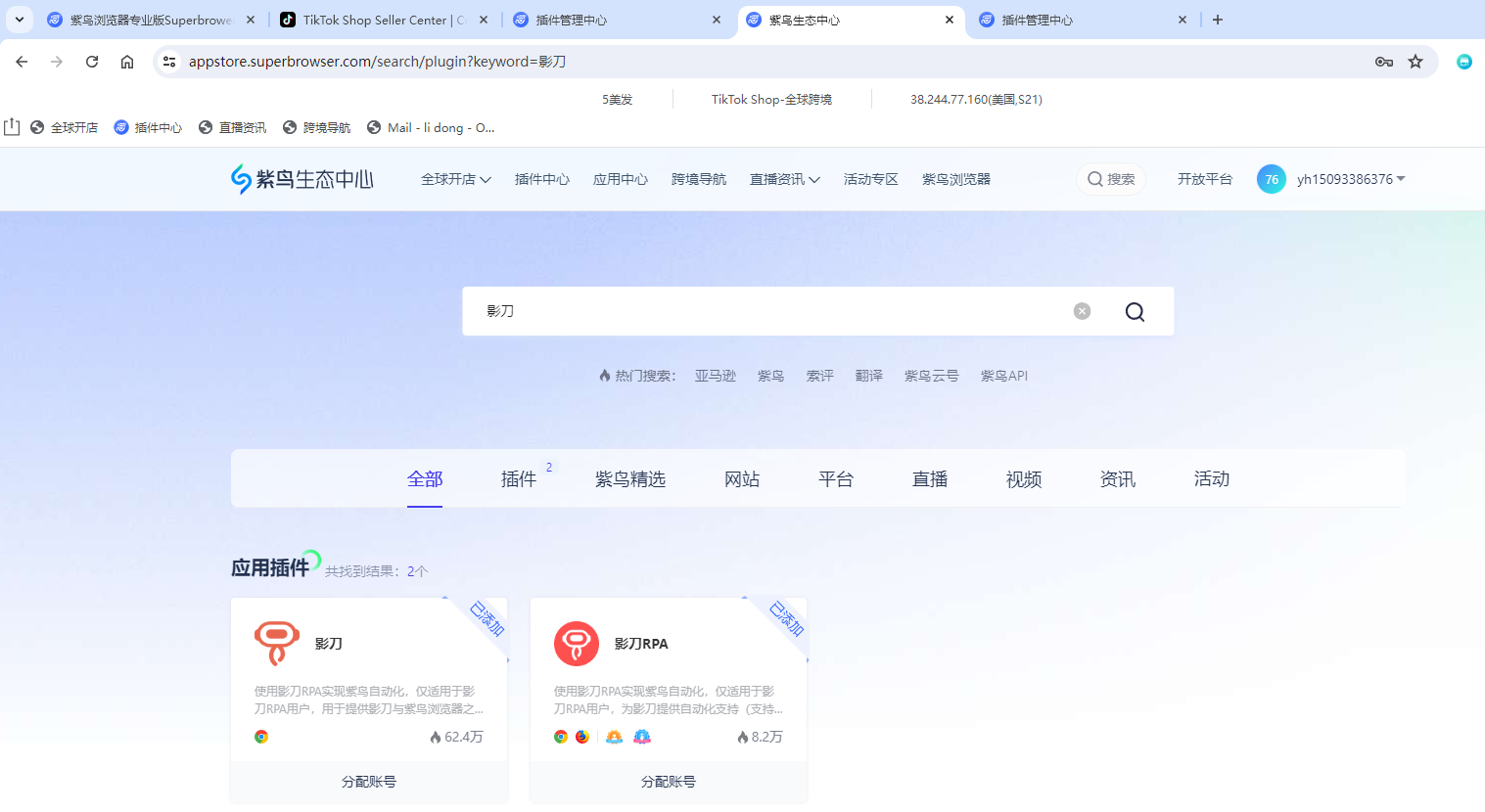Click the 紫鸟生态中心 site logo
The width and height of the screenshot is (1485, 812).
(302, 179)
